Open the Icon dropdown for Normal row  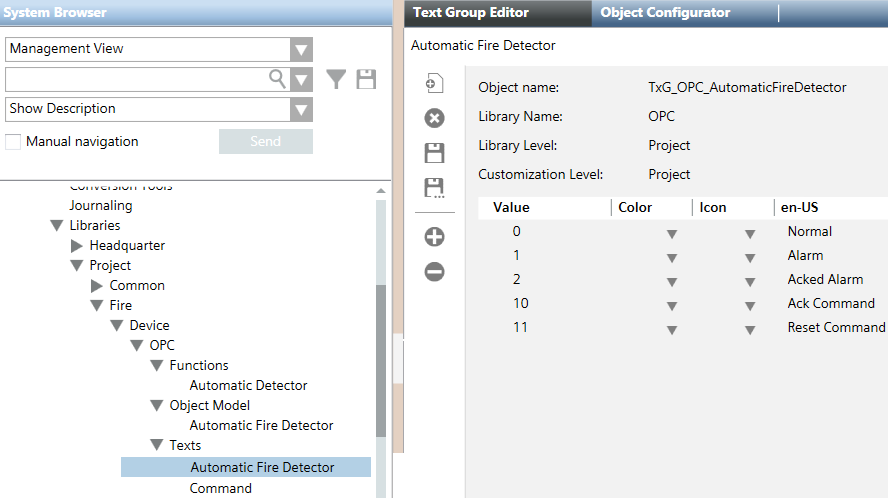coord(749,234)
